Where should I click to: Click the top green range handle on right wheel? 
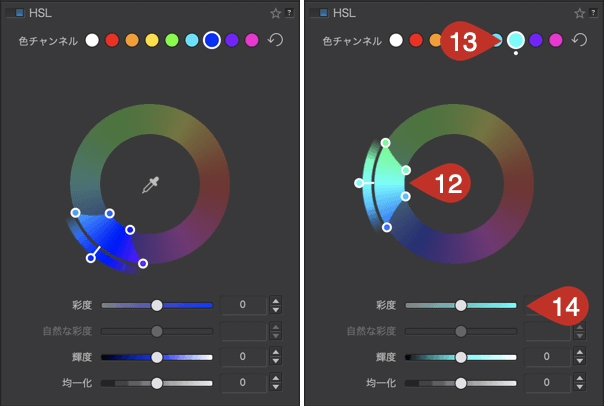tap(385, 143)
